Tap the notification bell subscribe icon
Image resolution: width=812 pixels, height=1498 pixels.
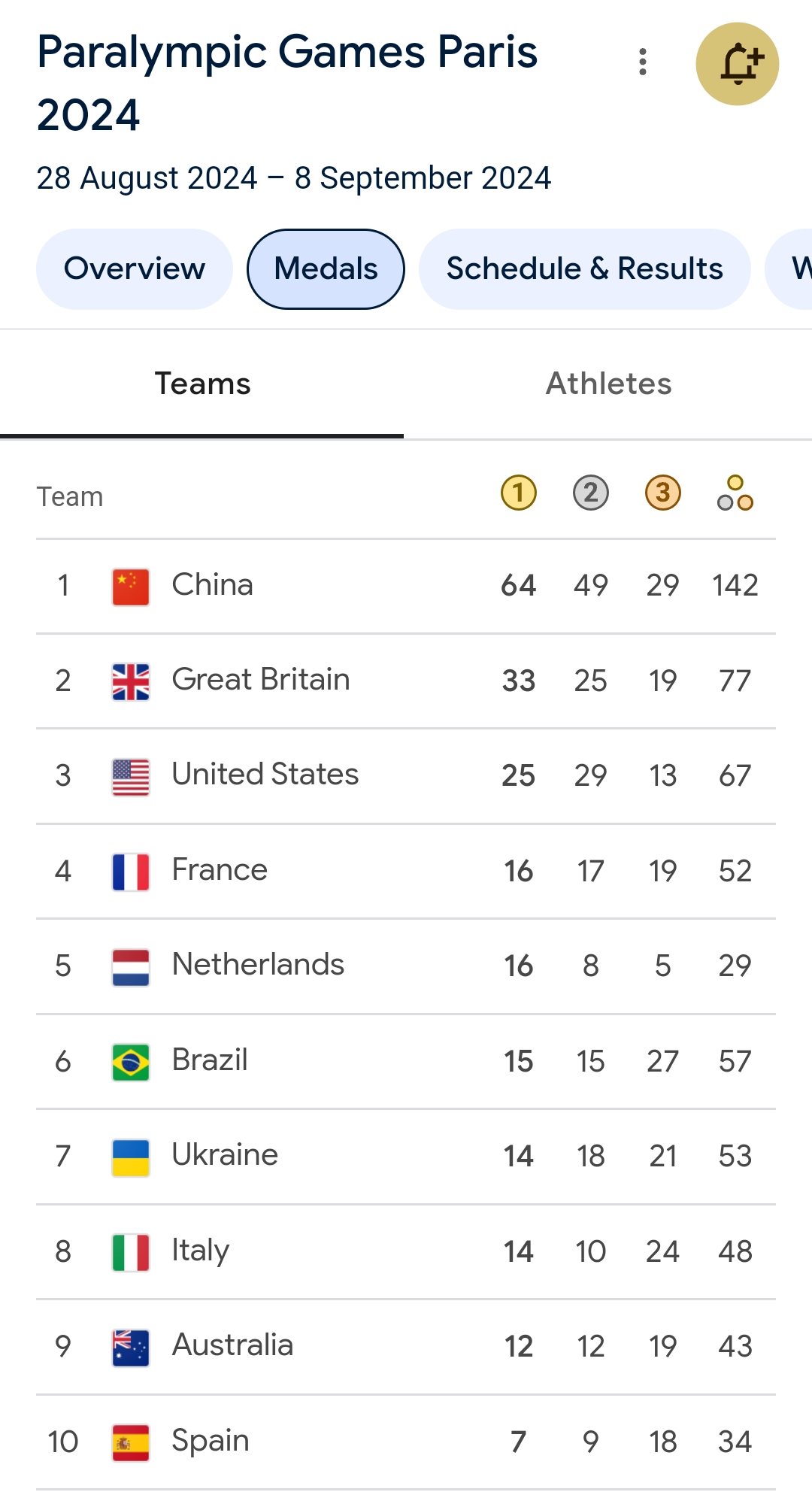coord(737,64)
